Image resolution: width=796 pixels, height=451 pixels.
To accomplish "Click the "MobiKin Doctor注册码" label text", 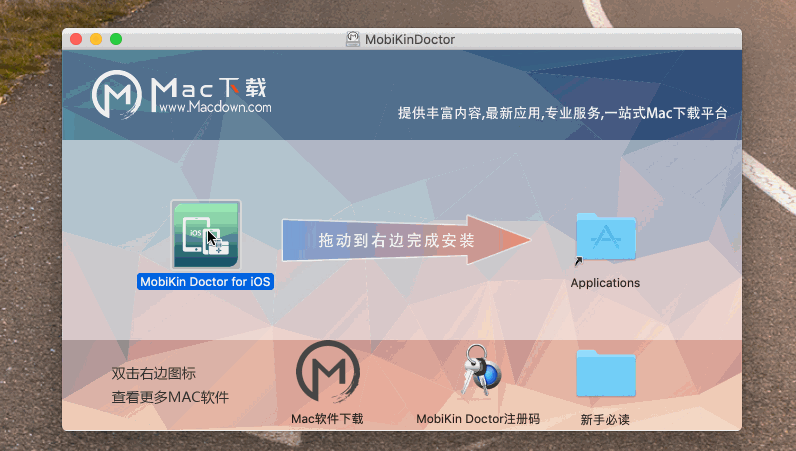I will point(478,419).
